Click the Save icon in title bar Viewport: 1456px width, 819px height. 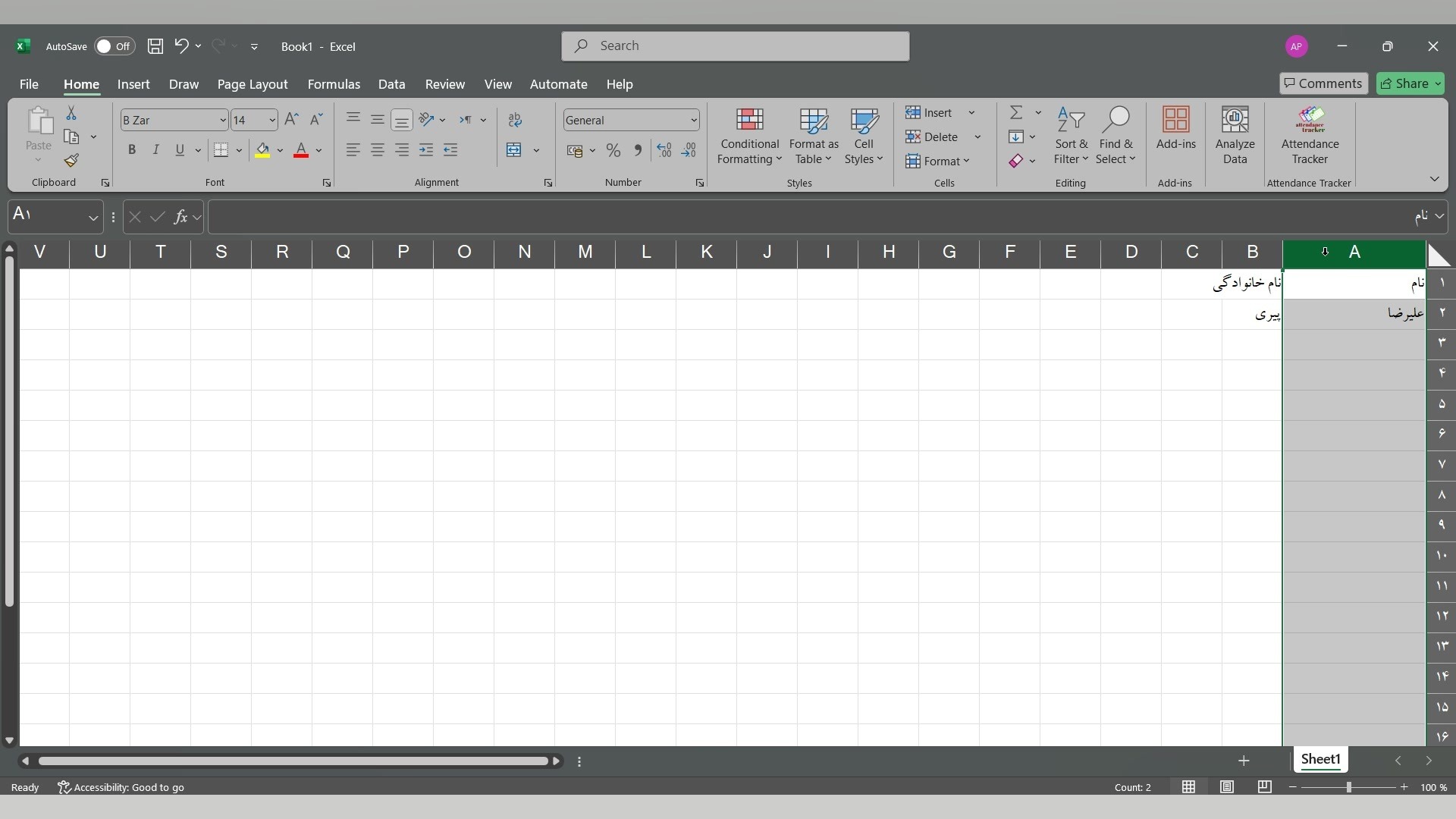pyautogui.click(x=155, y=46)
